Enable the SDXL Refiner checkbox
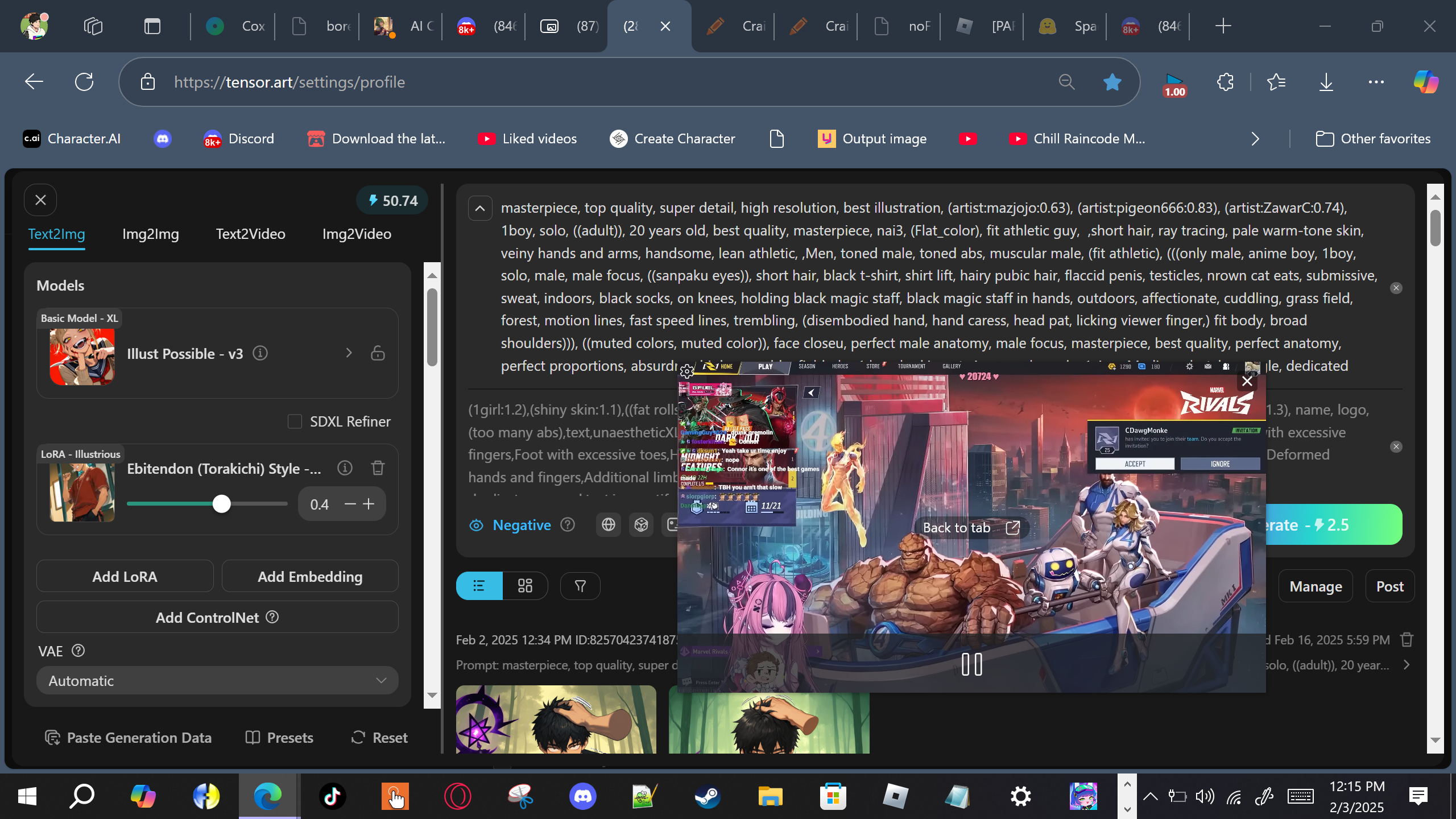The height and width of the screenshot is (819, 1456). tap(295, 421)
